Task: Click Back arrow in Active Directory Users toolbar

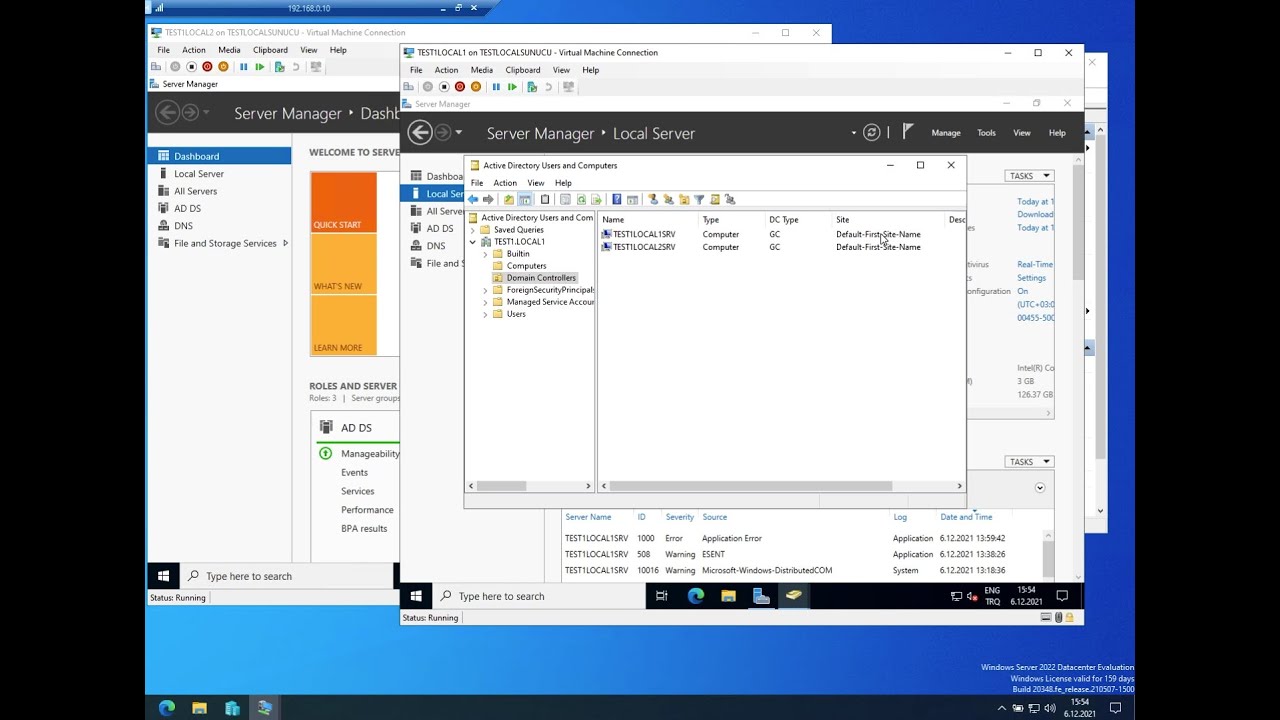Action: [x=473, y=199]
